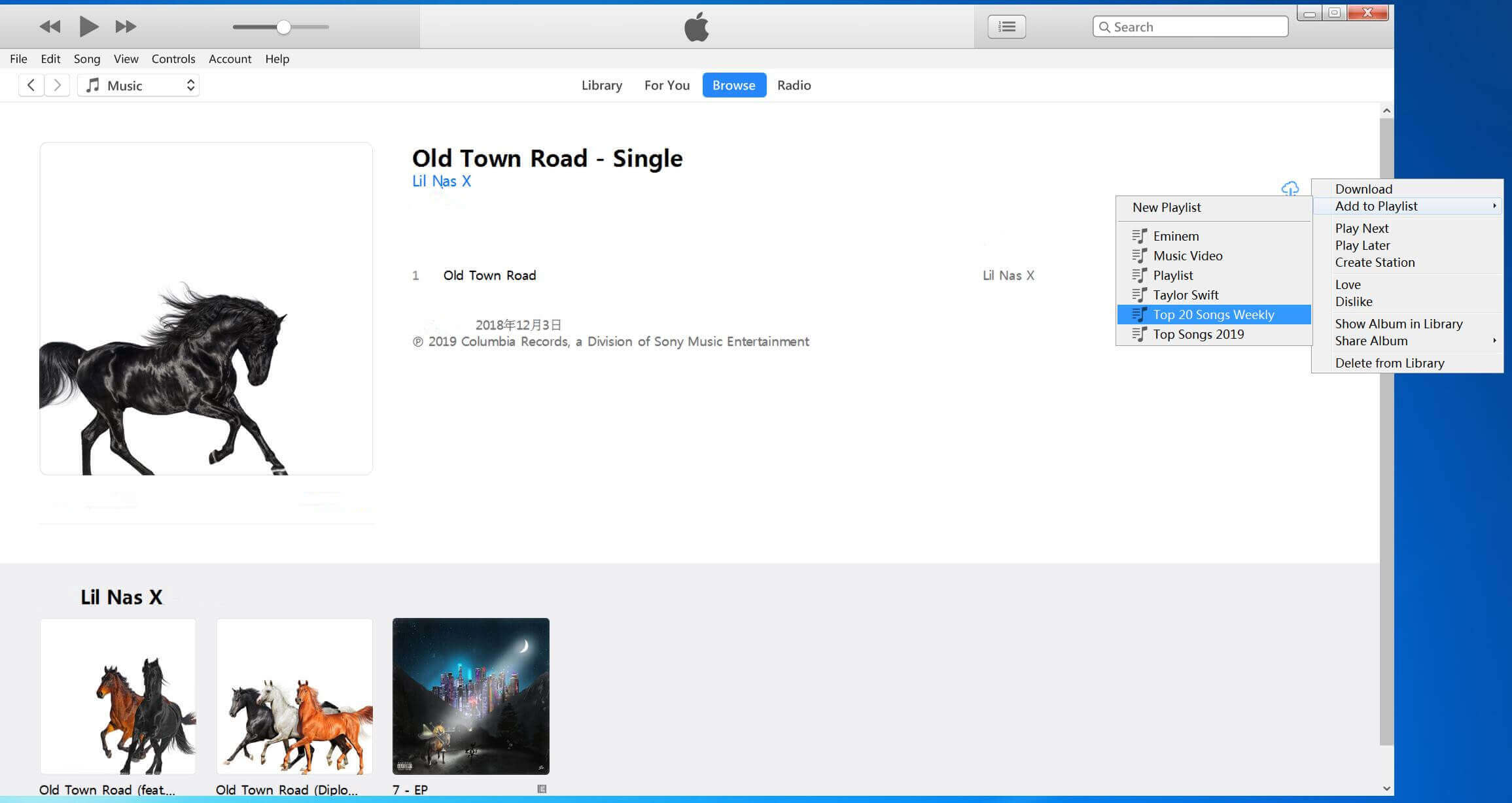Click the playlist icon next to Top Songs 2019
Image resolution: width=1512 pixels, height=803 pixels.
click(1138, 334)
